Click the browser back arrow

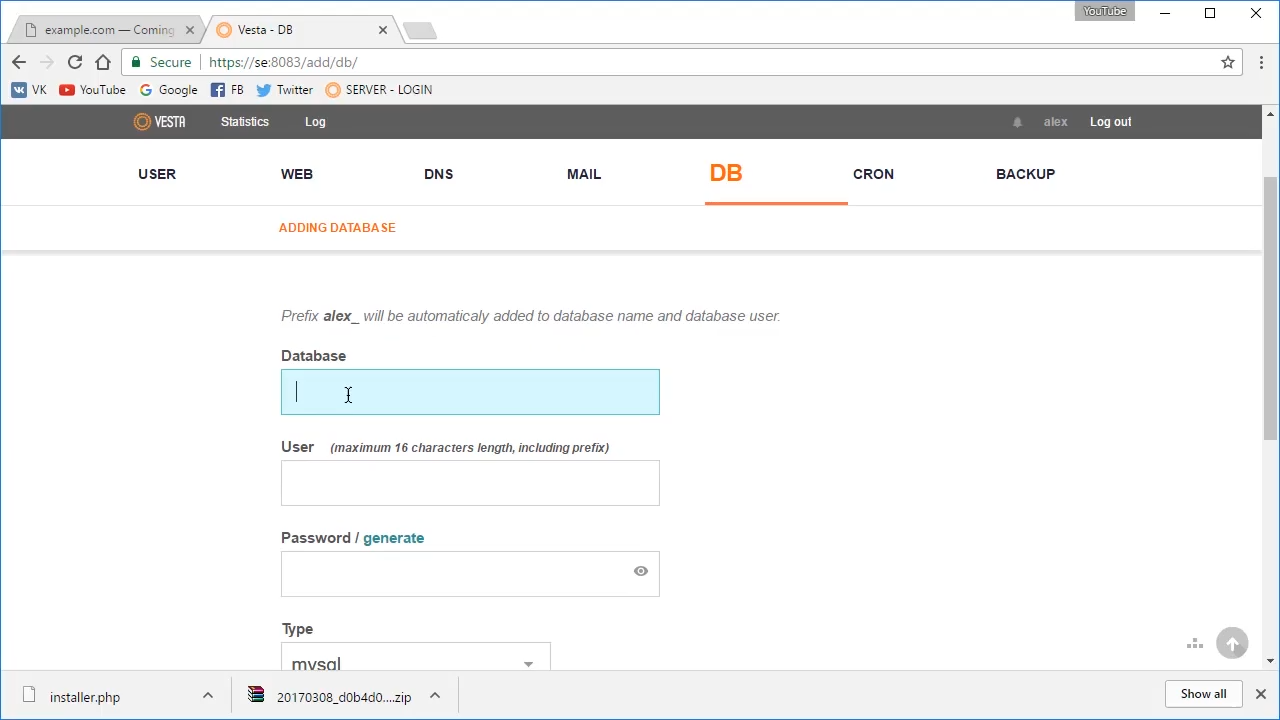(19, 62)
